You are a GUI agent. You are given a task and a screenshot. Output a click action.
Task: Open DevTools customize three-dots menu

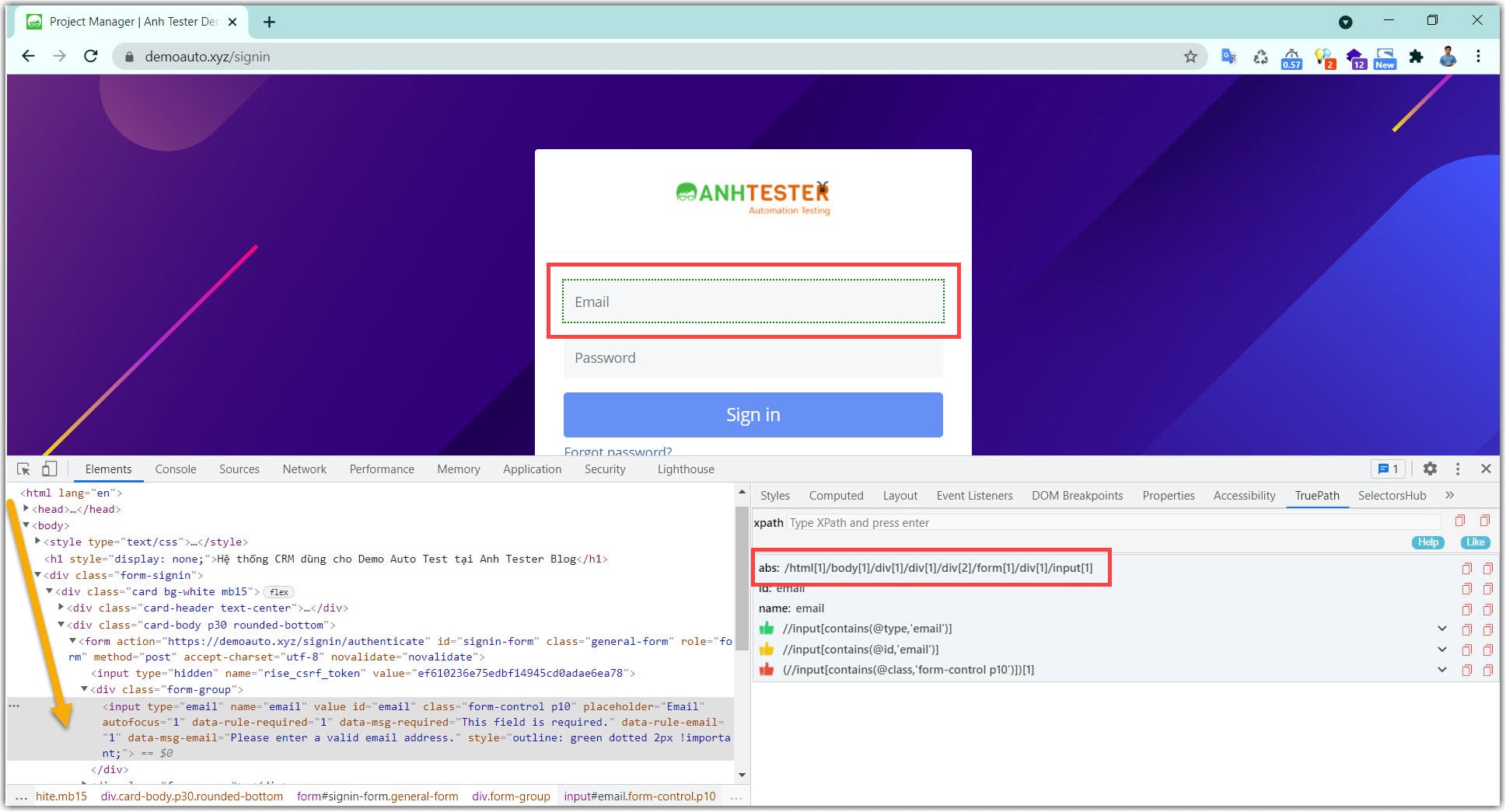tap(1458, 469)
